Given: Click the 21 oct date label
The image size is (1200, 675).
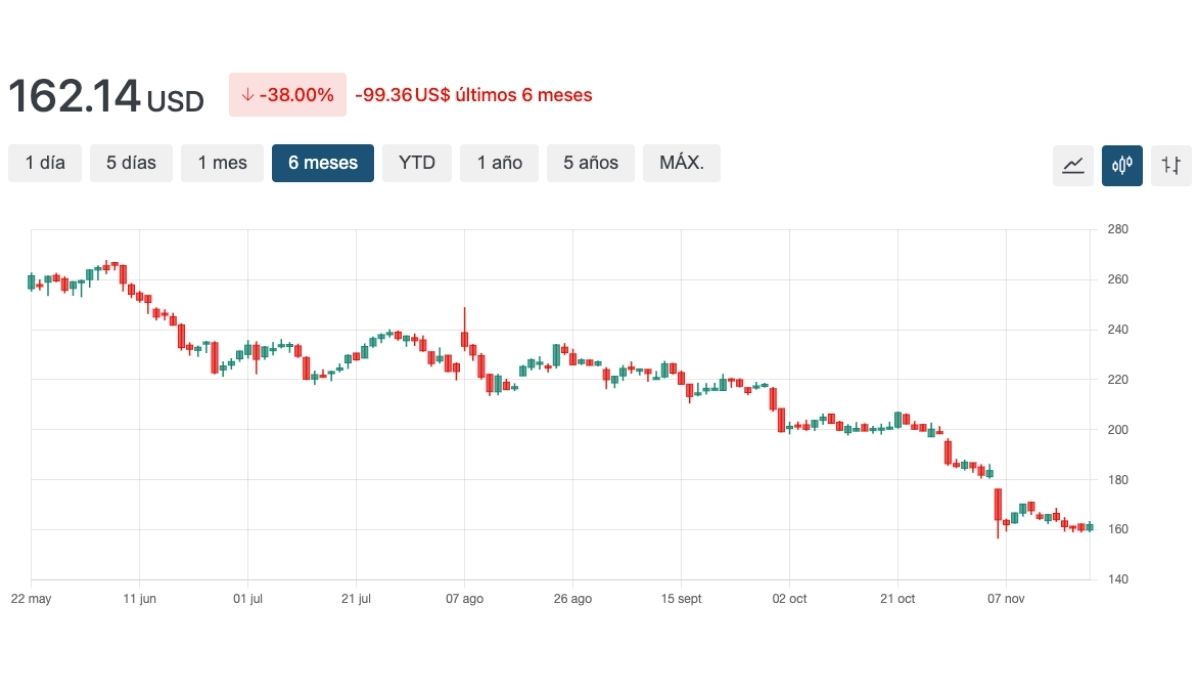Looking at the screenshot, I should click(897, 599).
